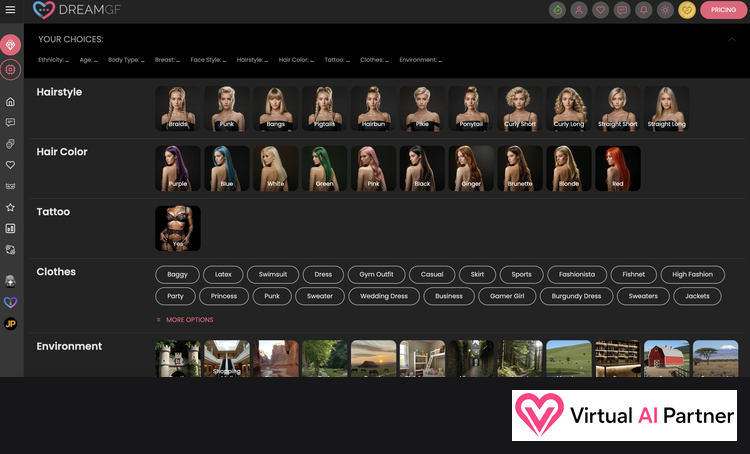Image resolution: width=750 pixels, height=454 pixels.
Task: Pick the Burgundy Dress chip
Action: coord(576,296)
